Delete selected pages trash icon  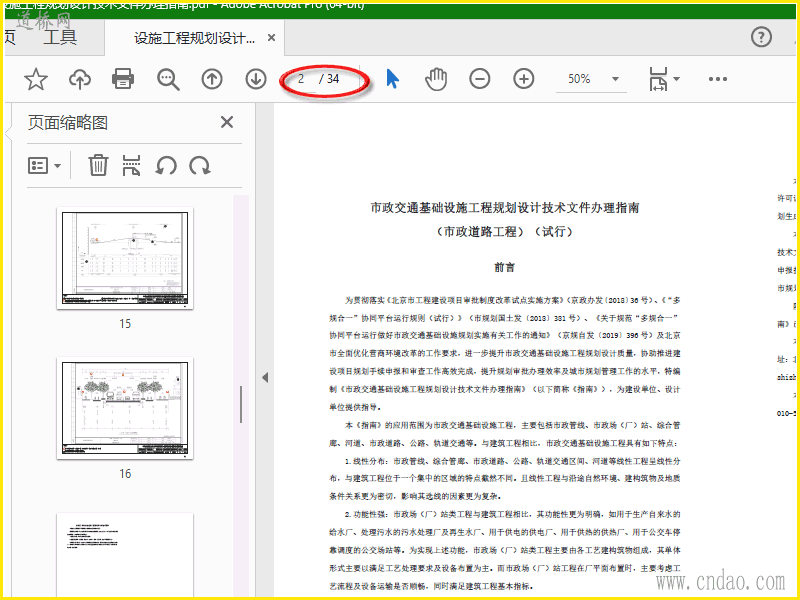click(98, 165)
